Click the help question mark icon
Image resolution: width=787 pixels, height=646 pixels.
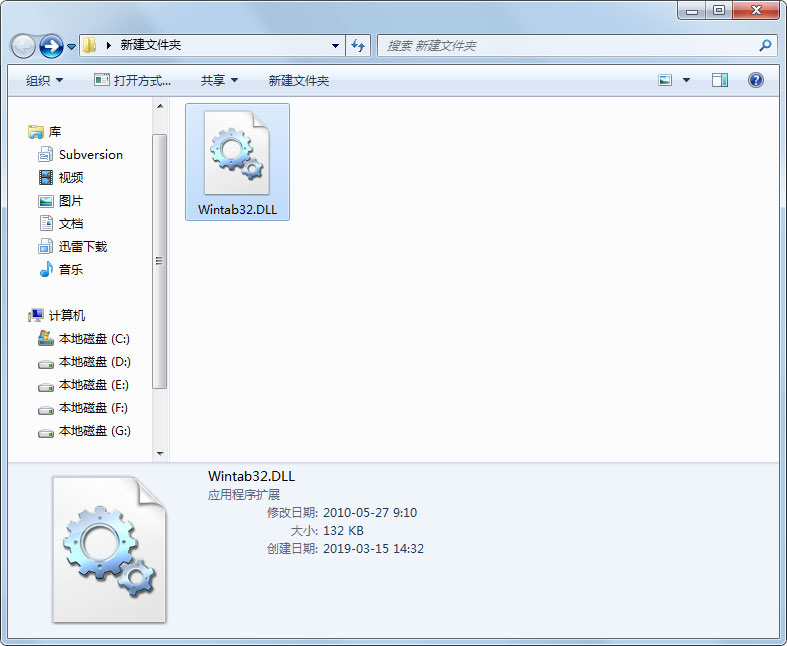pyautogui.click(x=755, y=80)
